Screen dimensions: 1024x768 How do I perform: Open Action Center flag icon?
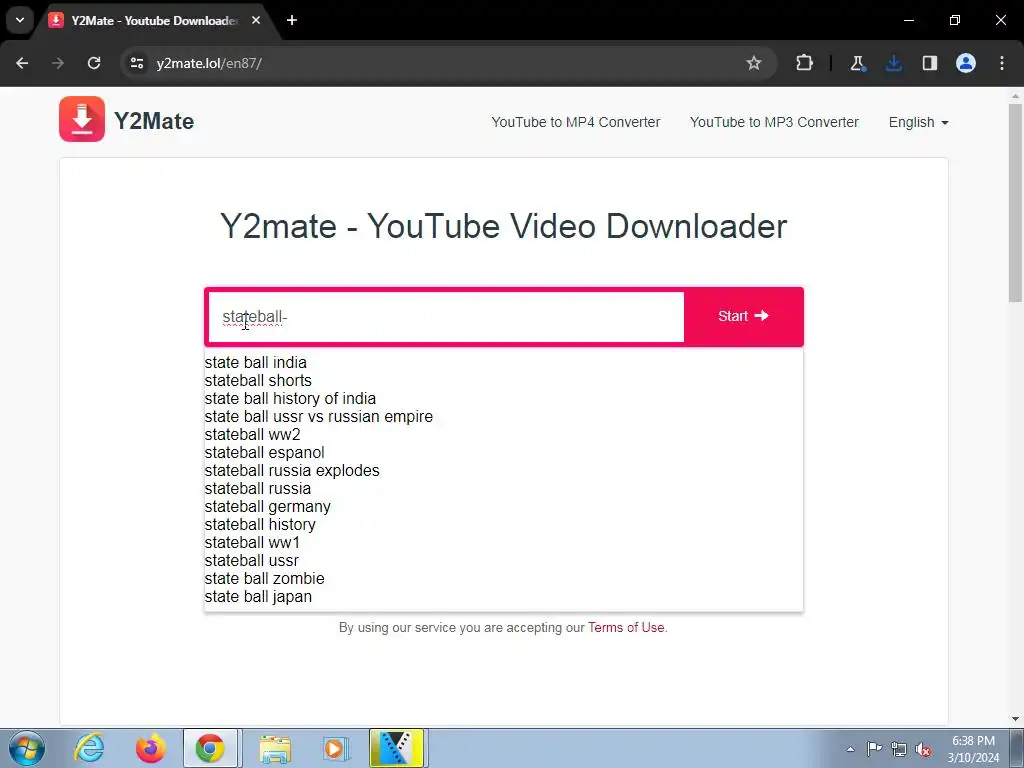tap(874, 749)
